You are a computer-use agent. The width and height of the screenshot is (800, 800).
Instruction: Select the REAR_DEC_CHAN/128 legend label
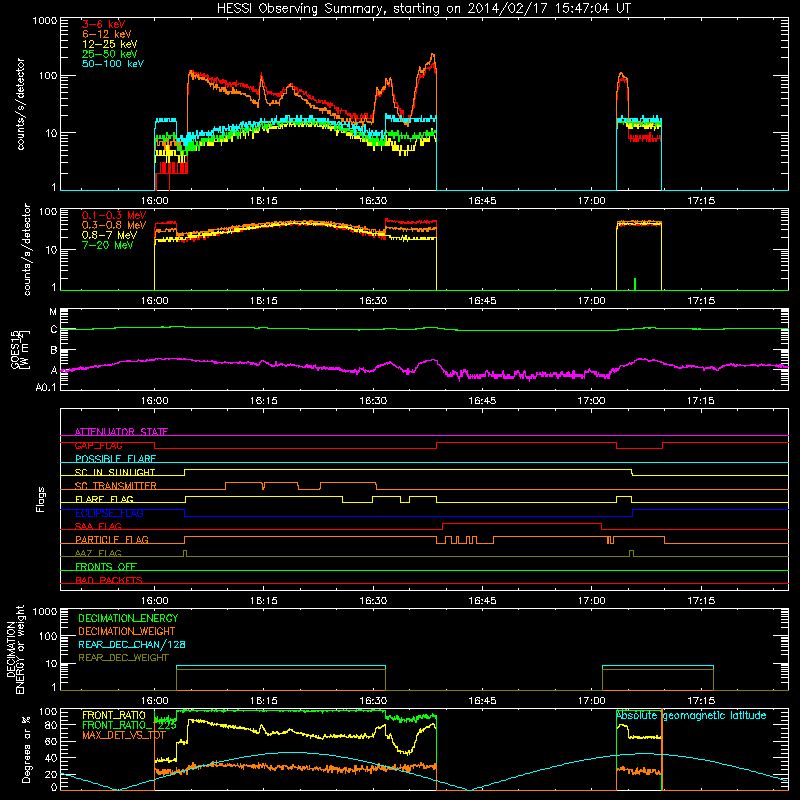point(132,644)
